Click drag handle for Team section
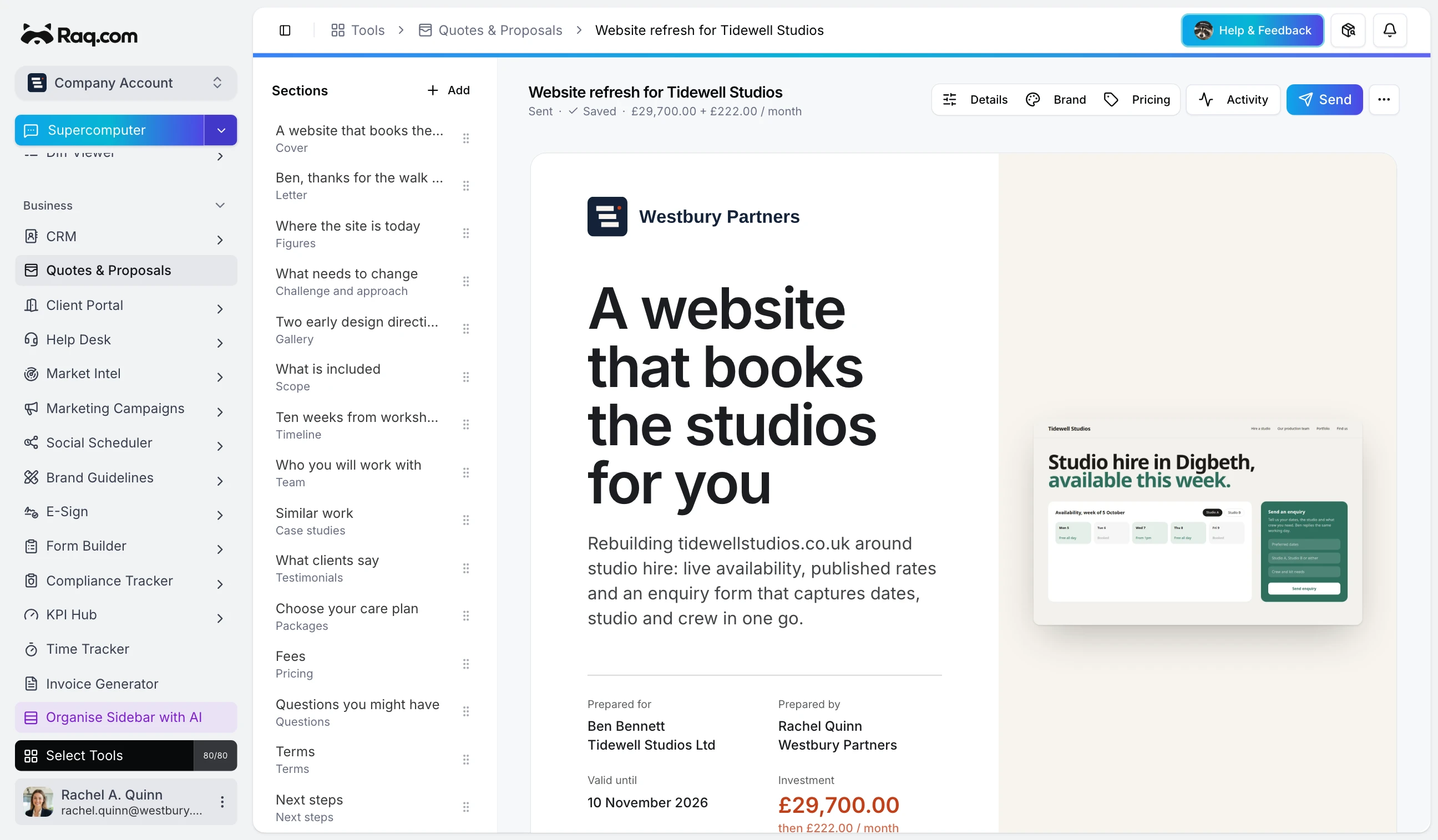1438x840 pixels. click(465, 473)
